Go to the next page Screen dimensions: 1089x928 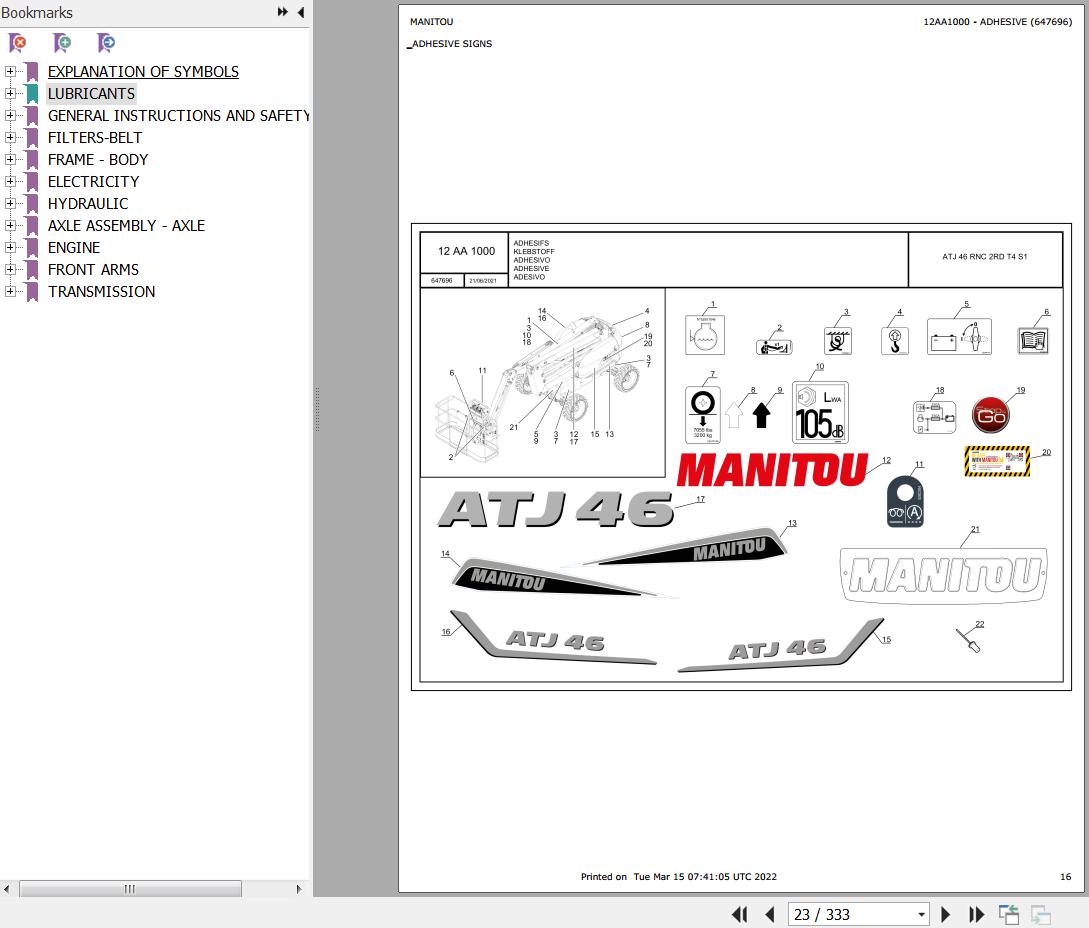click(946, 914)
